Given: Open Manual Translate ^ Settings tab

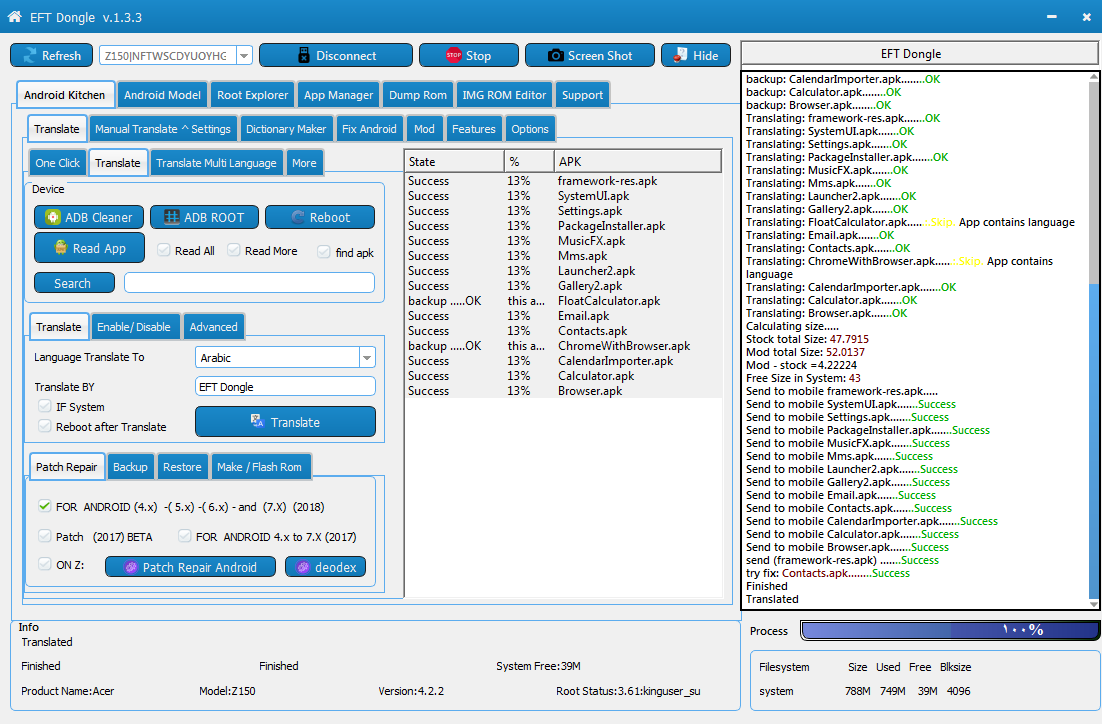Looking at the screenshot, I should [162, 129].
